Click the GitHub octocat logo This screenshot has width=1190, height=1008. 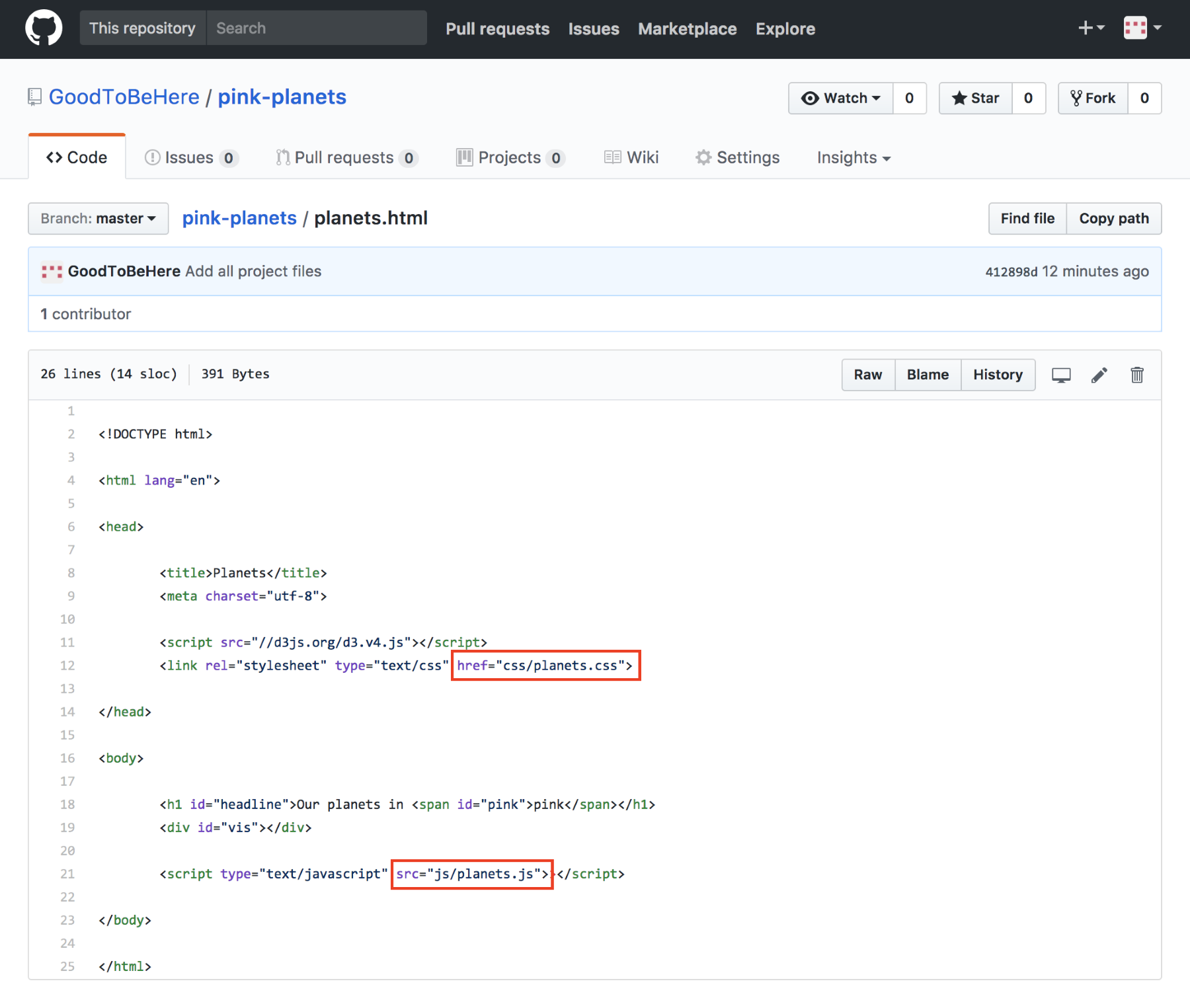tap(44, 28)
